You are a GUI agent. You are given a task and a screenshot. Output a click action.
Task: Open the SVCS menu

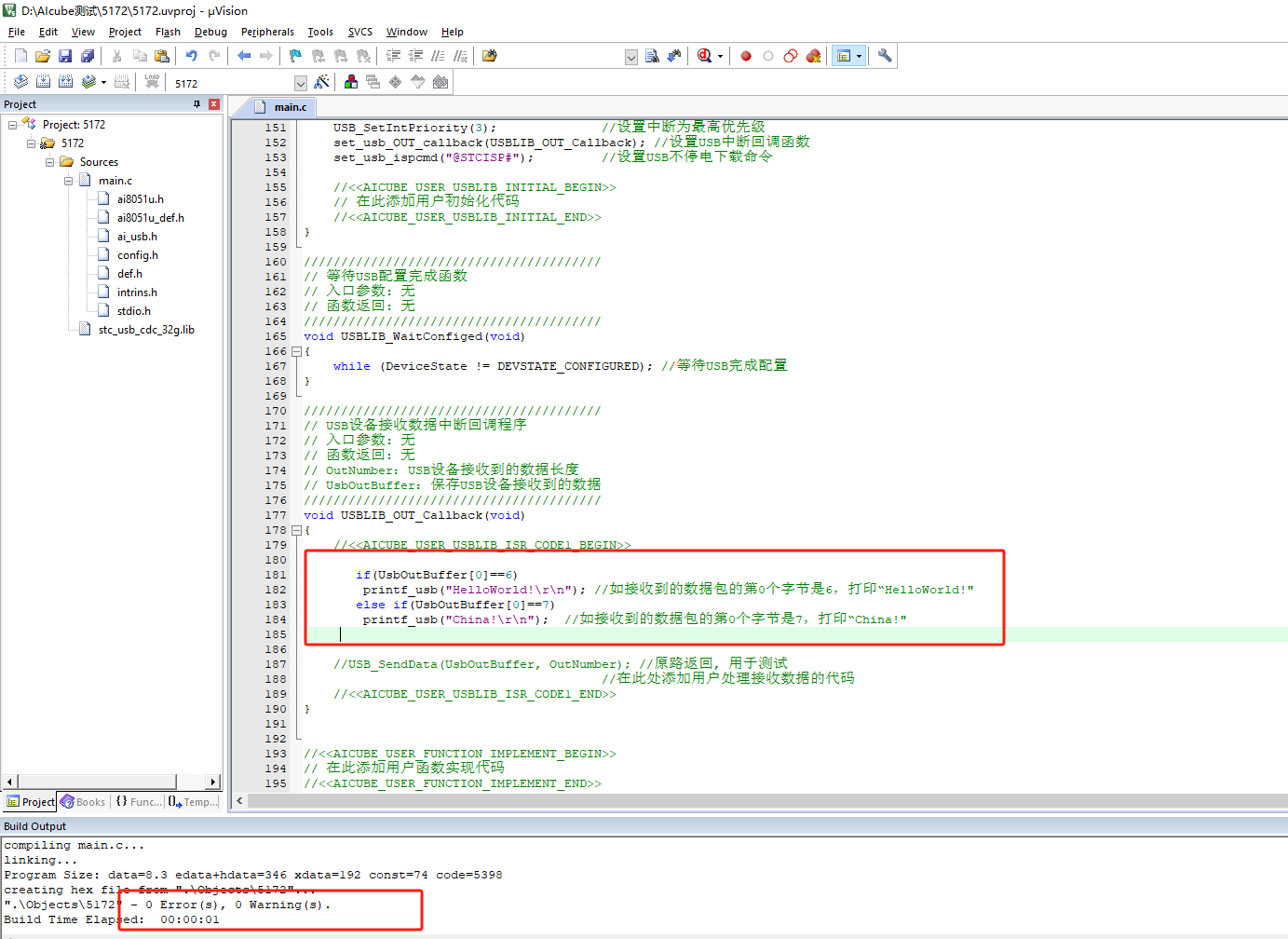tap(360, 32)
